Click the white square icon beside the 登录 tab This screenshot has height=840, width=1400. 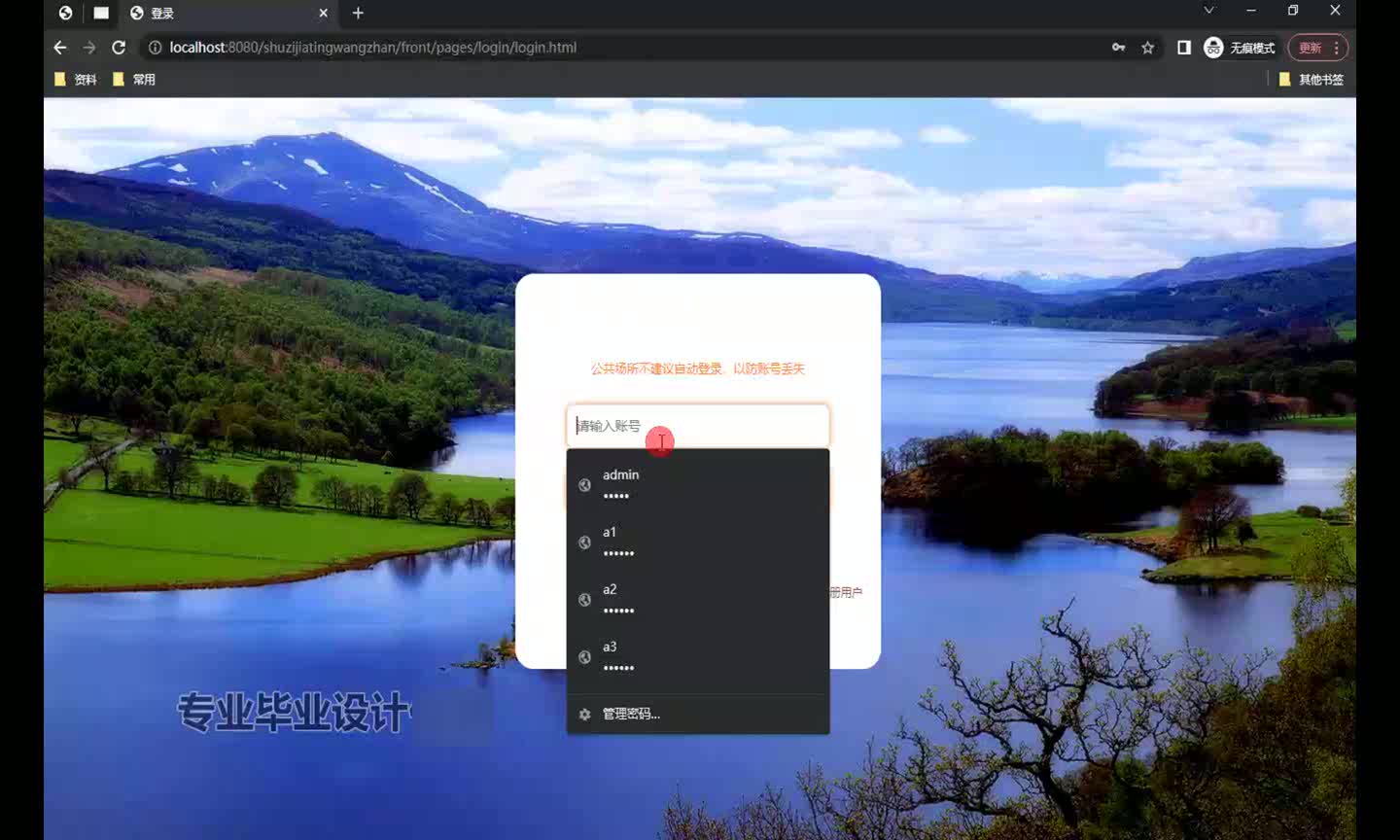[x=101, y=13]
